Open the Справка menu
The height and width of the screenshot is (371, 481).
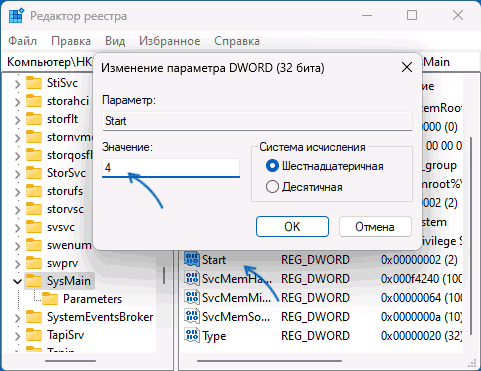coord(237,41)
